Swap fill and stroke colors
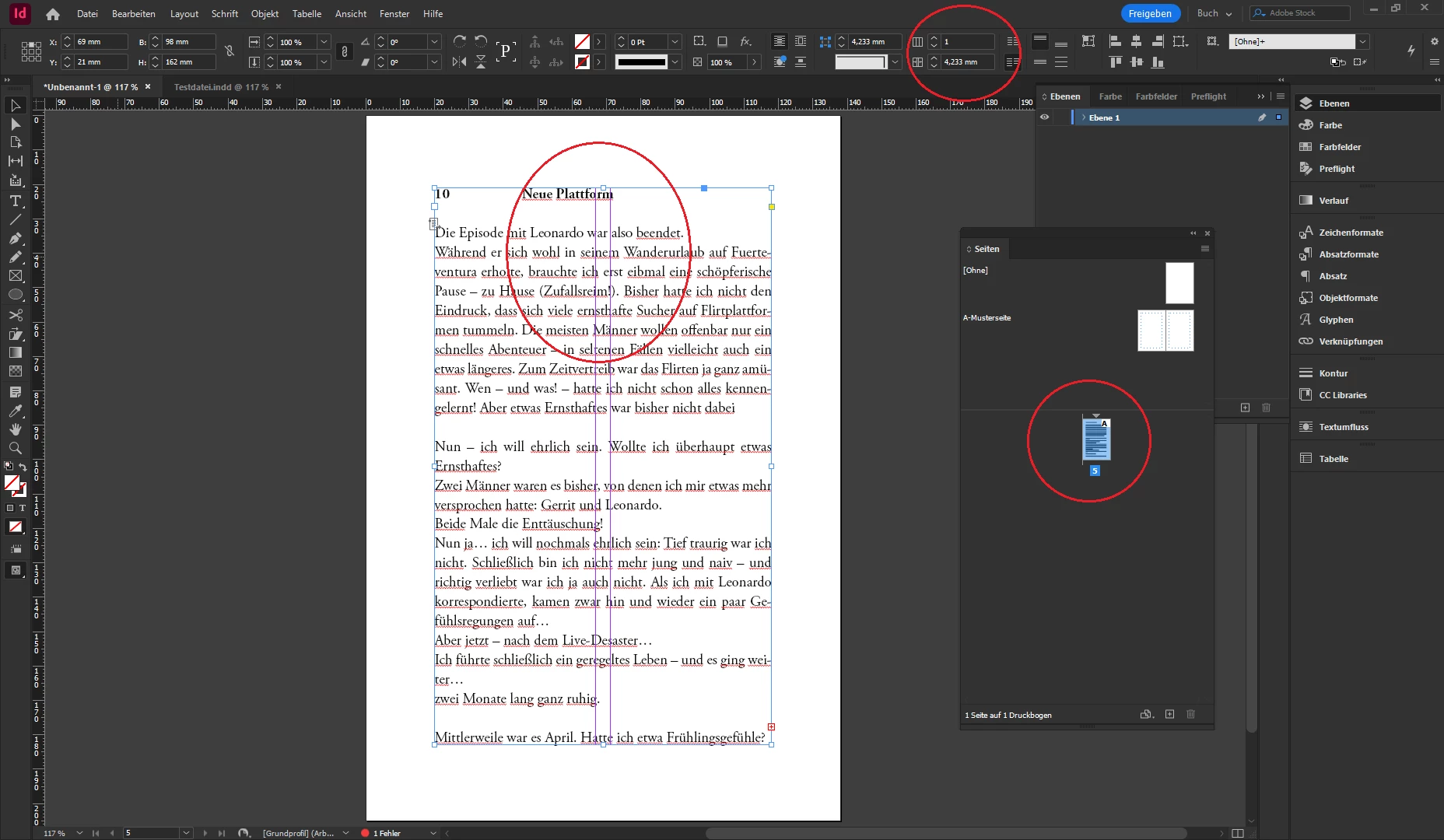This screenshot has width=1444, height=840. (x=23, y=467)
